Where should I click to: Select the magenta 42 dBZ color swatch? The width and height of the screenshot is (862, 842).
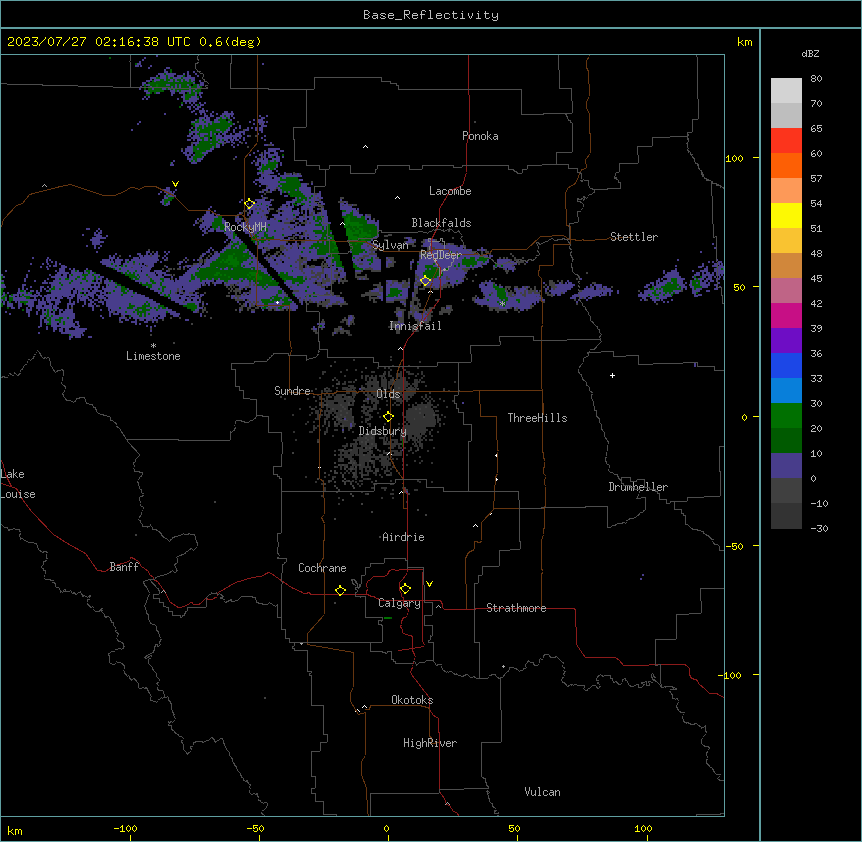(786, 315)
